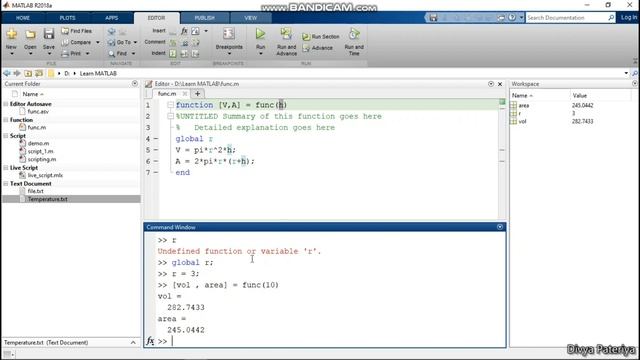Click the Compare button

coord(77,42)
